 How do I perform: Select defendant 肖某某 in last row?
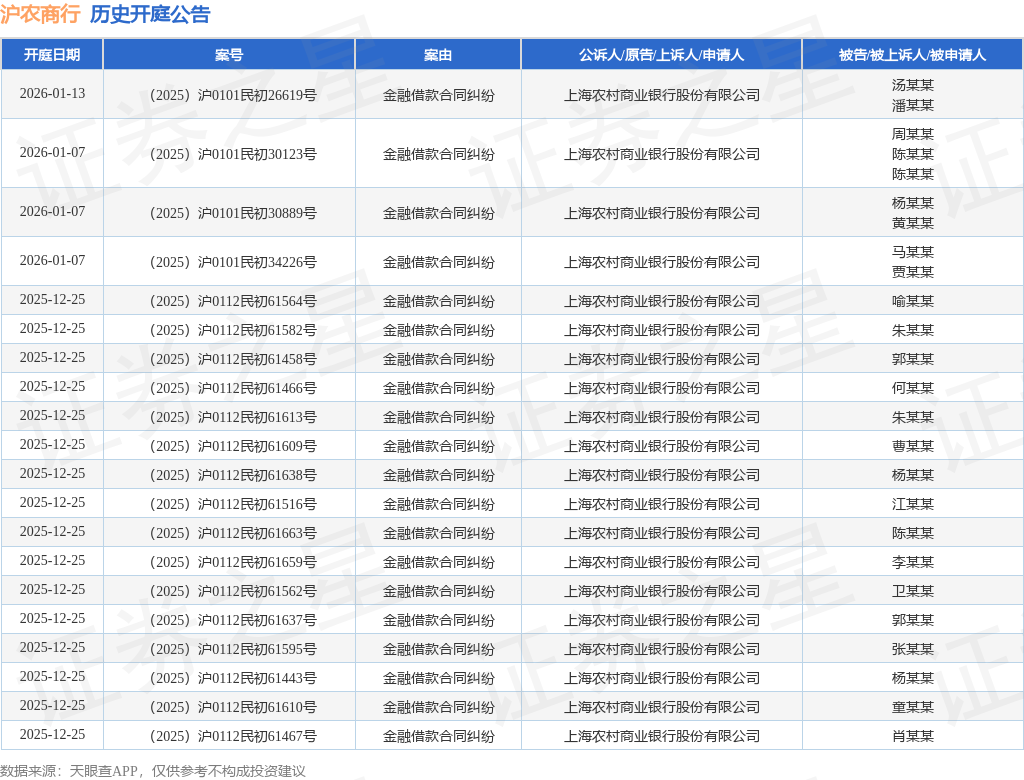(x=912, y=736)
